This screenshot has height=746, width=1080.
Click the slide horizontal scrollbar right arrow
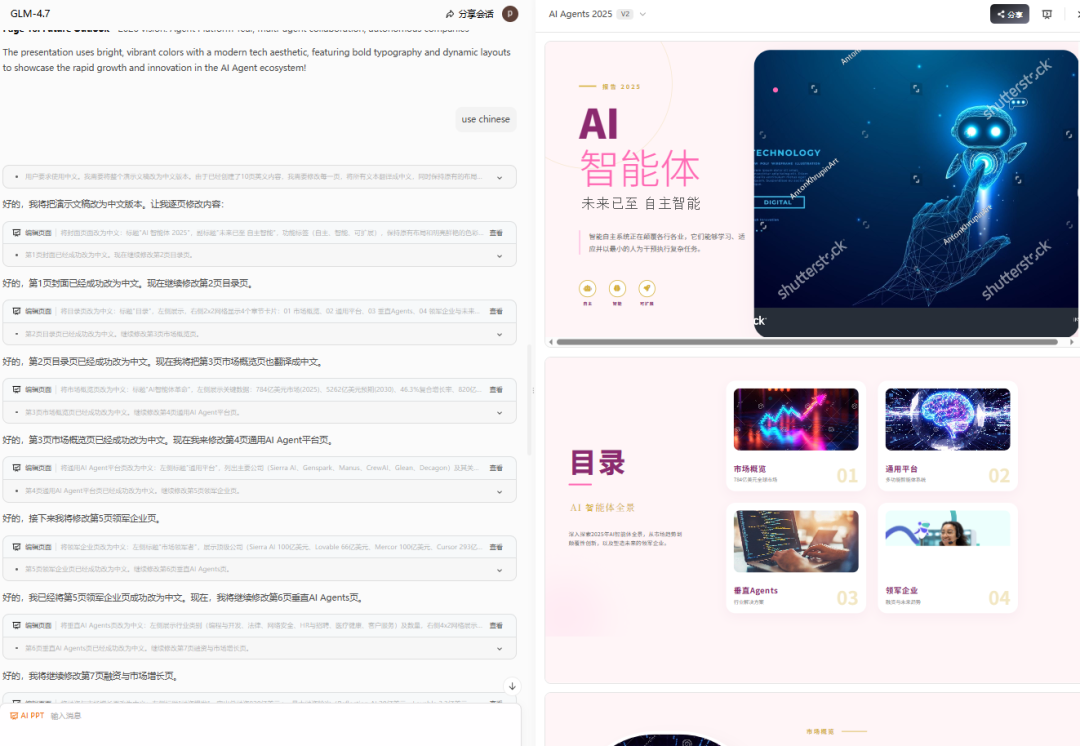click(1072, 342)
